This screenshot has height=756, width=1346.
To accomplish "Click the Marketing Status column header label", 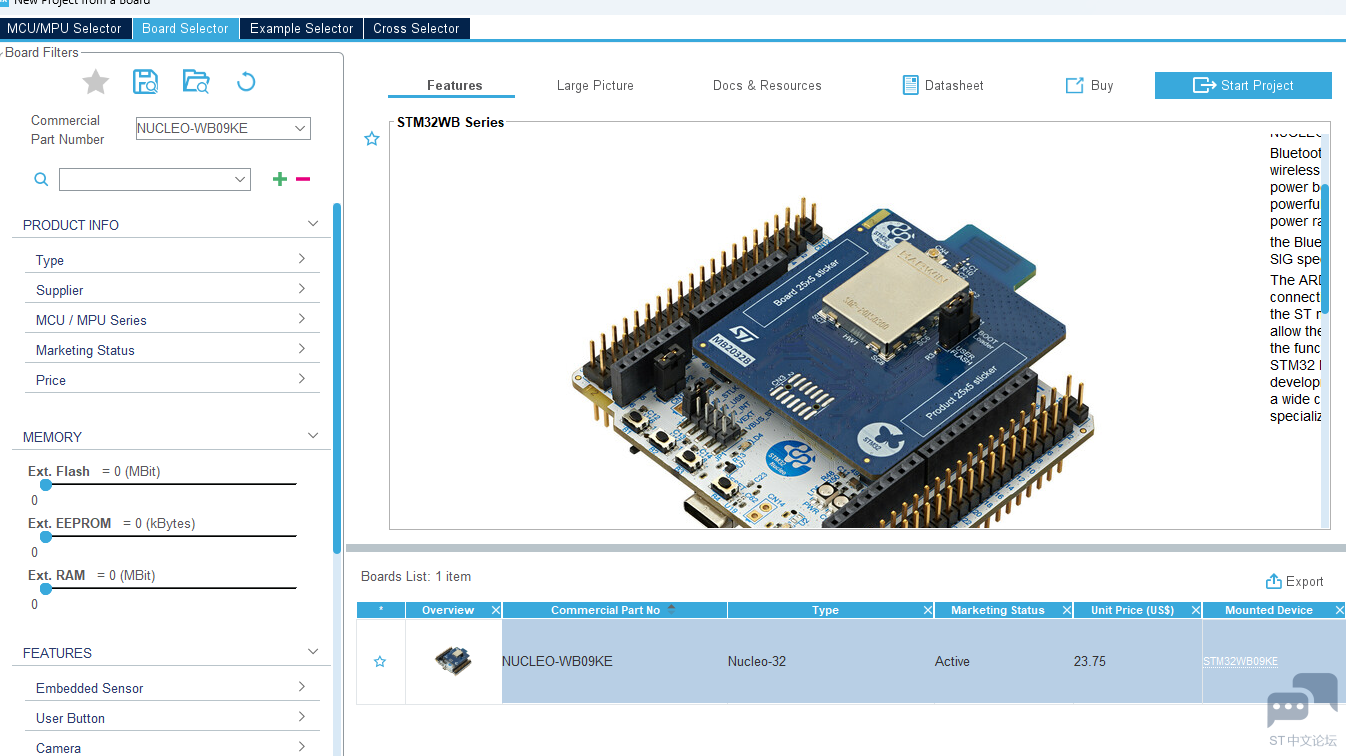I will pos(998,610).
